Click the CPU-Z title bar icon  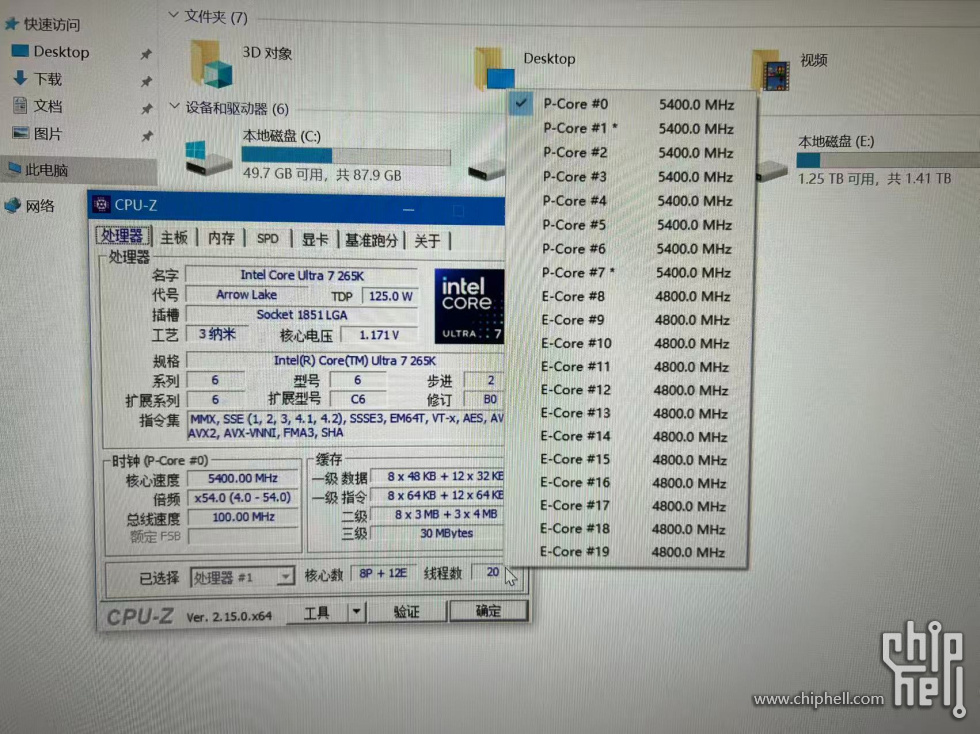click(102, 205)
